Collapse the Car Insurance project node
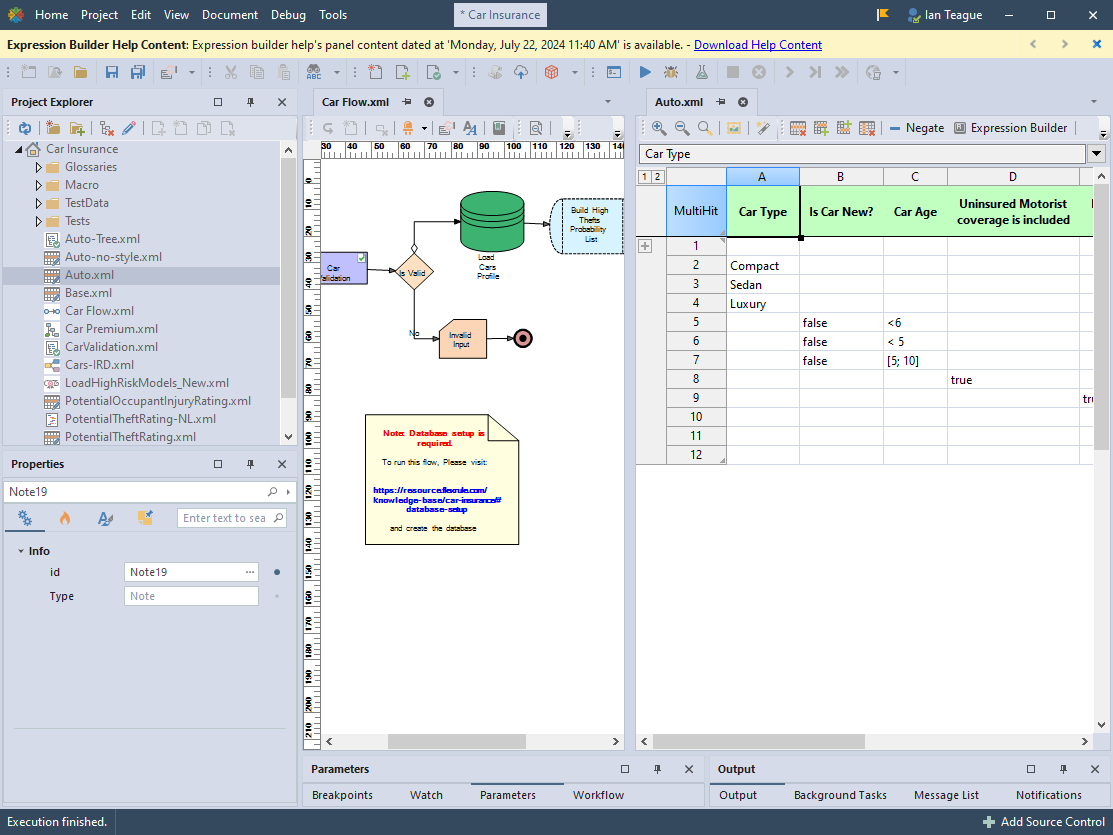This screenshot has width=1113, height=835. pyautogui.click(x=18, y=149)
